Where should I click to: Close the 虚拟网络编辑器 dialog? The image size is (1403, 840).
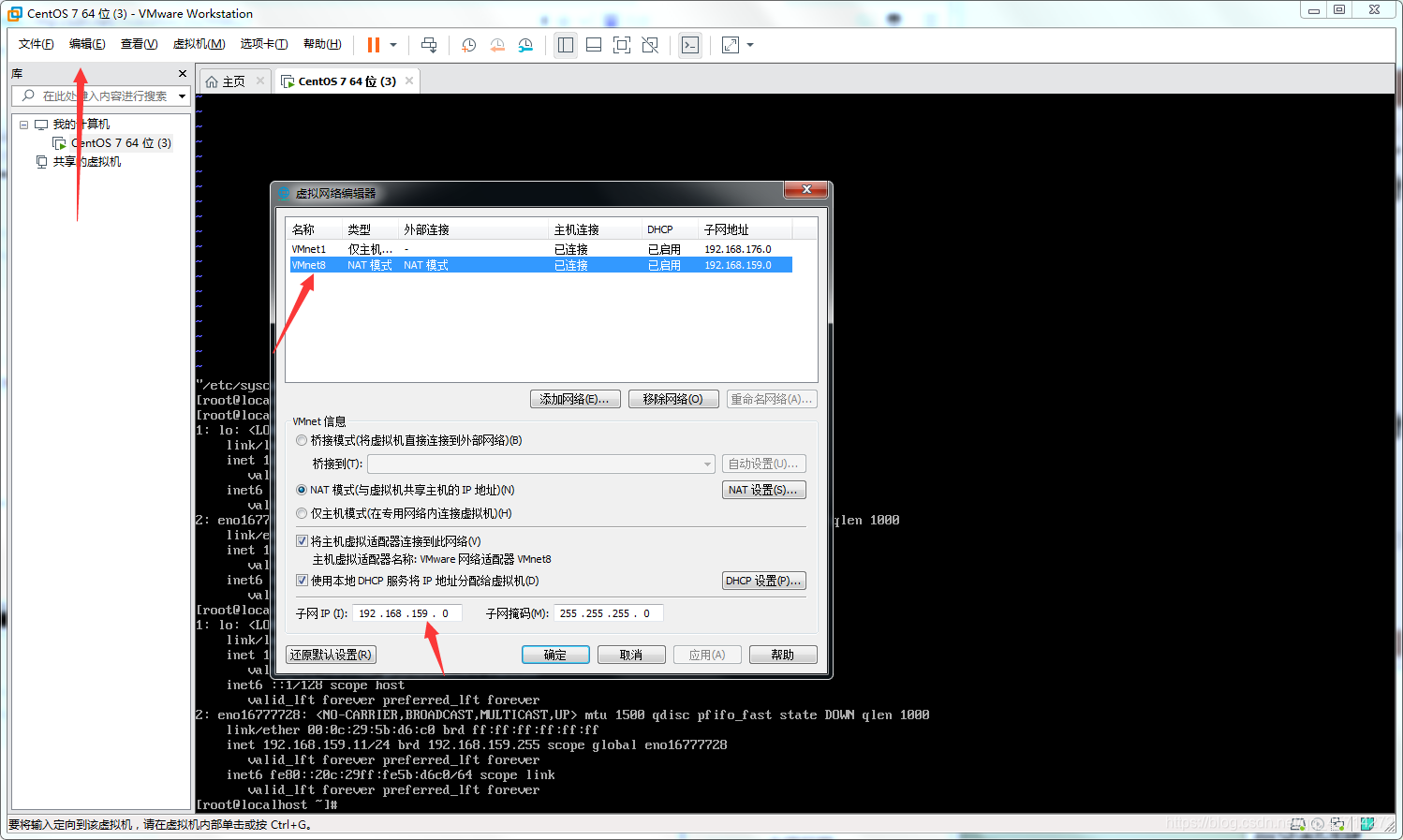805,190
